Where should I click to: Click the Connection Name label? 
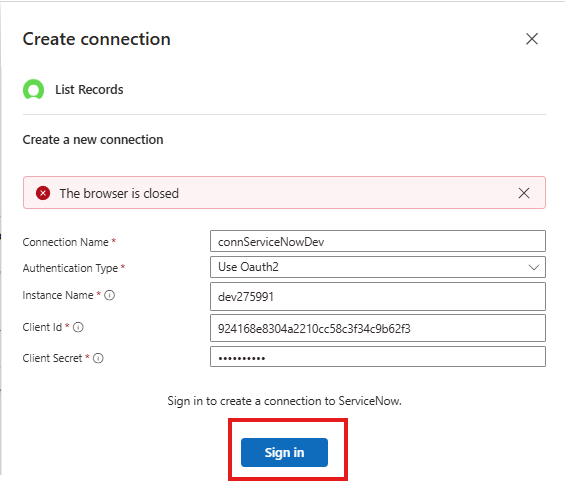(66, 242)
